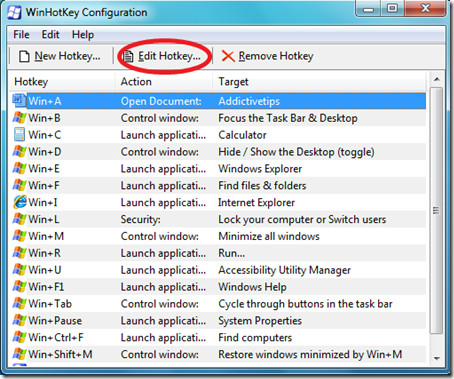Click the vertical scrollbar thumb

pos(436,210)
